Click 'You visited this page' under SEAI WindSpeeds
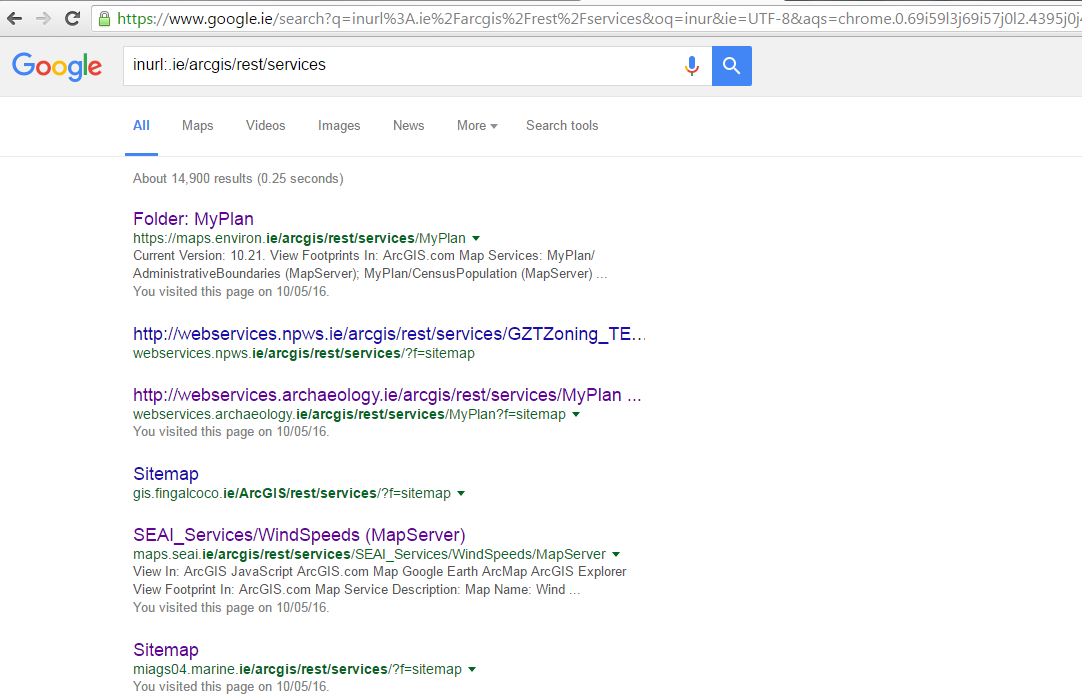The image size is (1082, 697). (231, 608)
